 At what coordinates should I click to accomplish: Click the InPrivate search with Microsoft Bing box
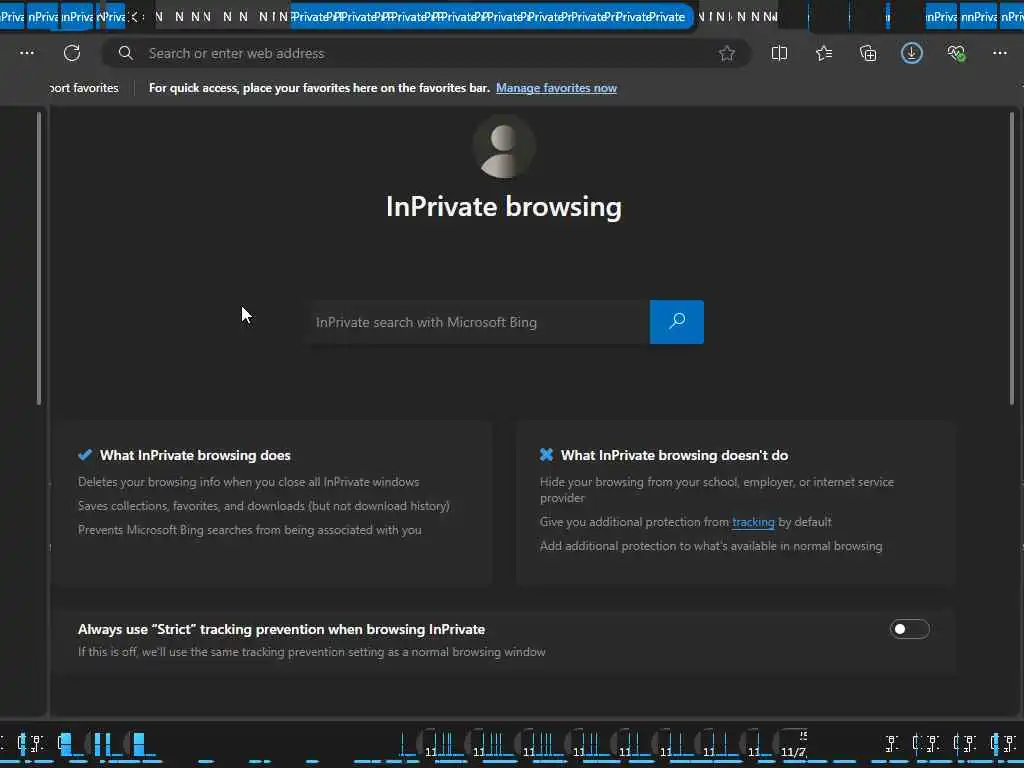[479, 322]
